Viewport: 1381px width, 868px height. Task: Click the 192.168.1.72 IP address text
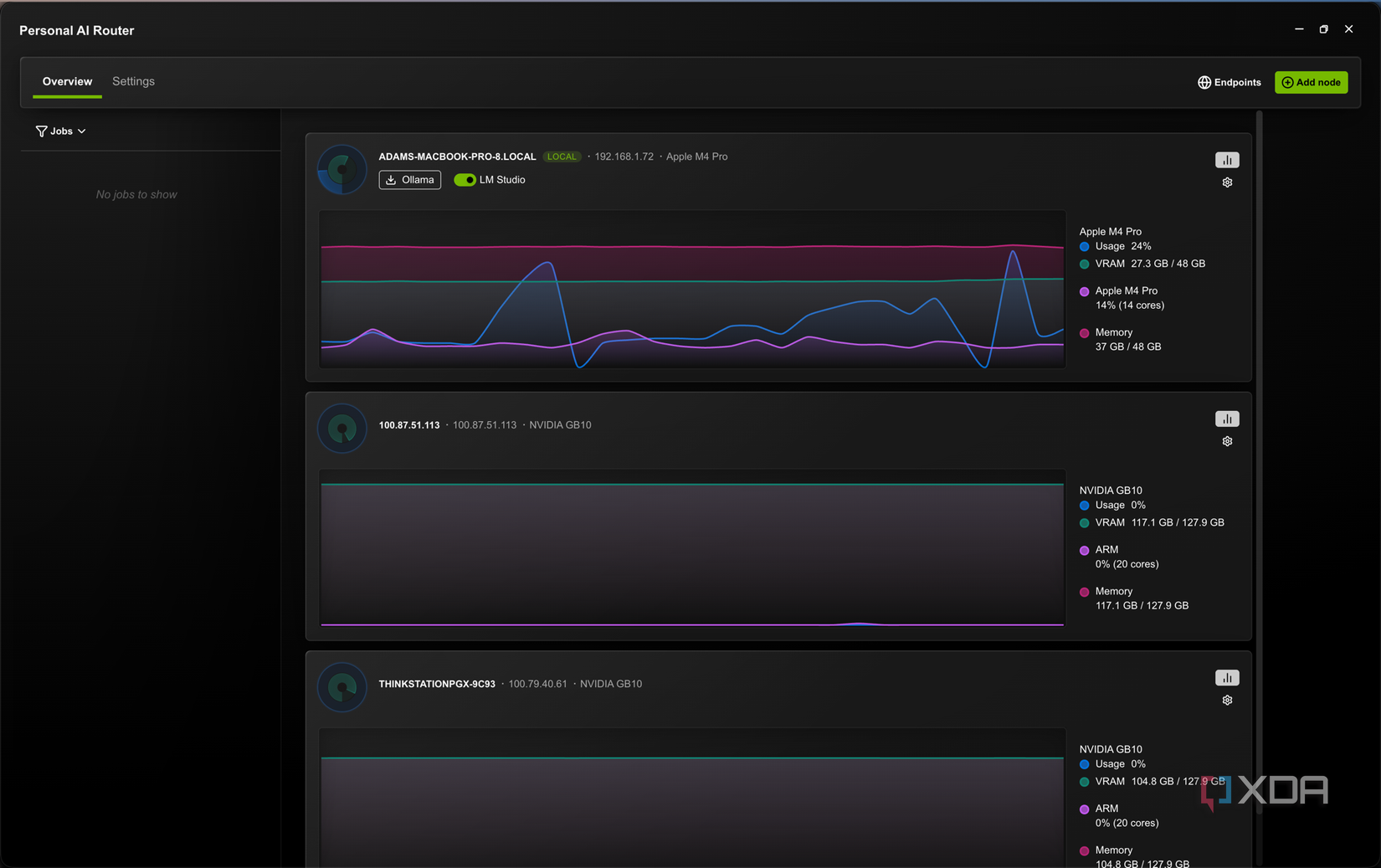point(624,157)
